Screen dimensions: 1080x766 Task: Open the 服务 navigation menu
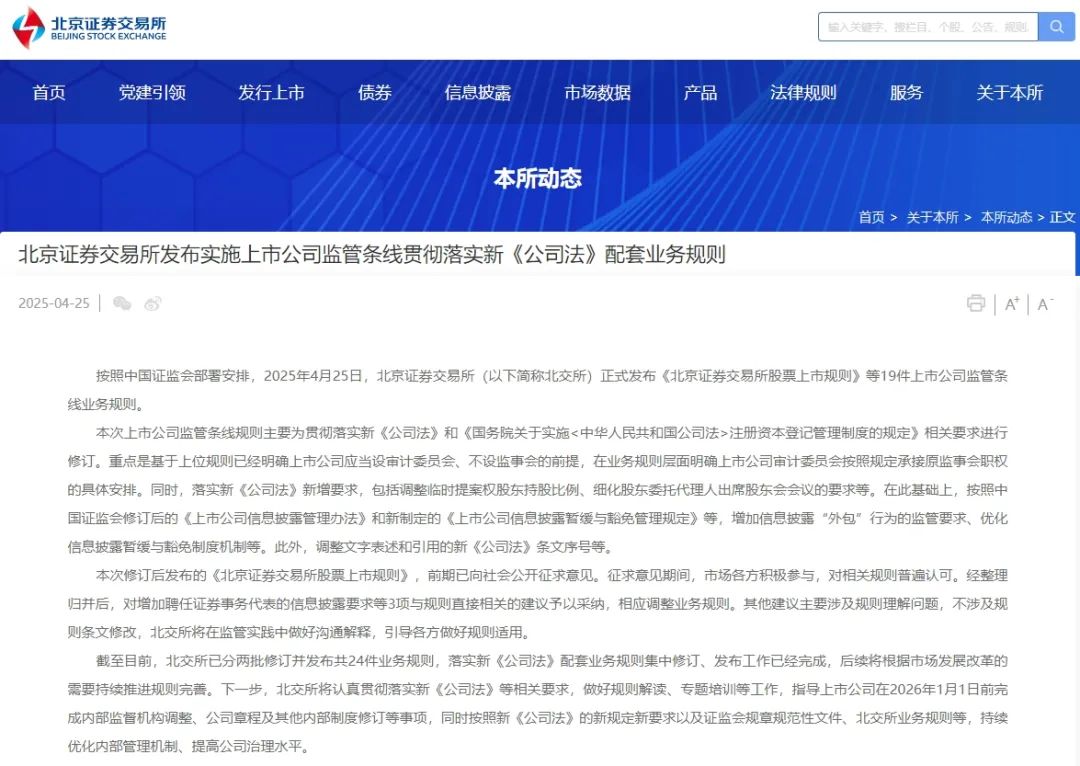[905, 92]
